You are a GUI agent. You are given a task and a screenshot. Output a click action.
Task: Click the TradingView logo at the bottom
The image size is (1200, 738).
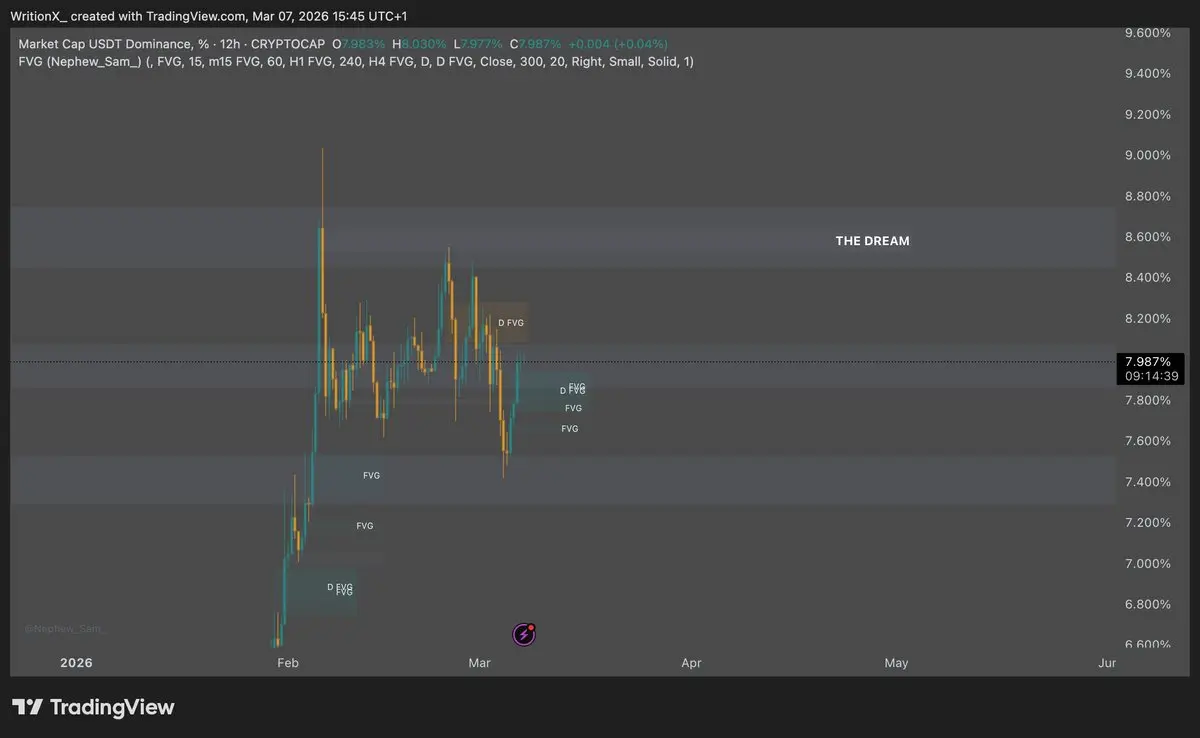[x=93, y=707]
